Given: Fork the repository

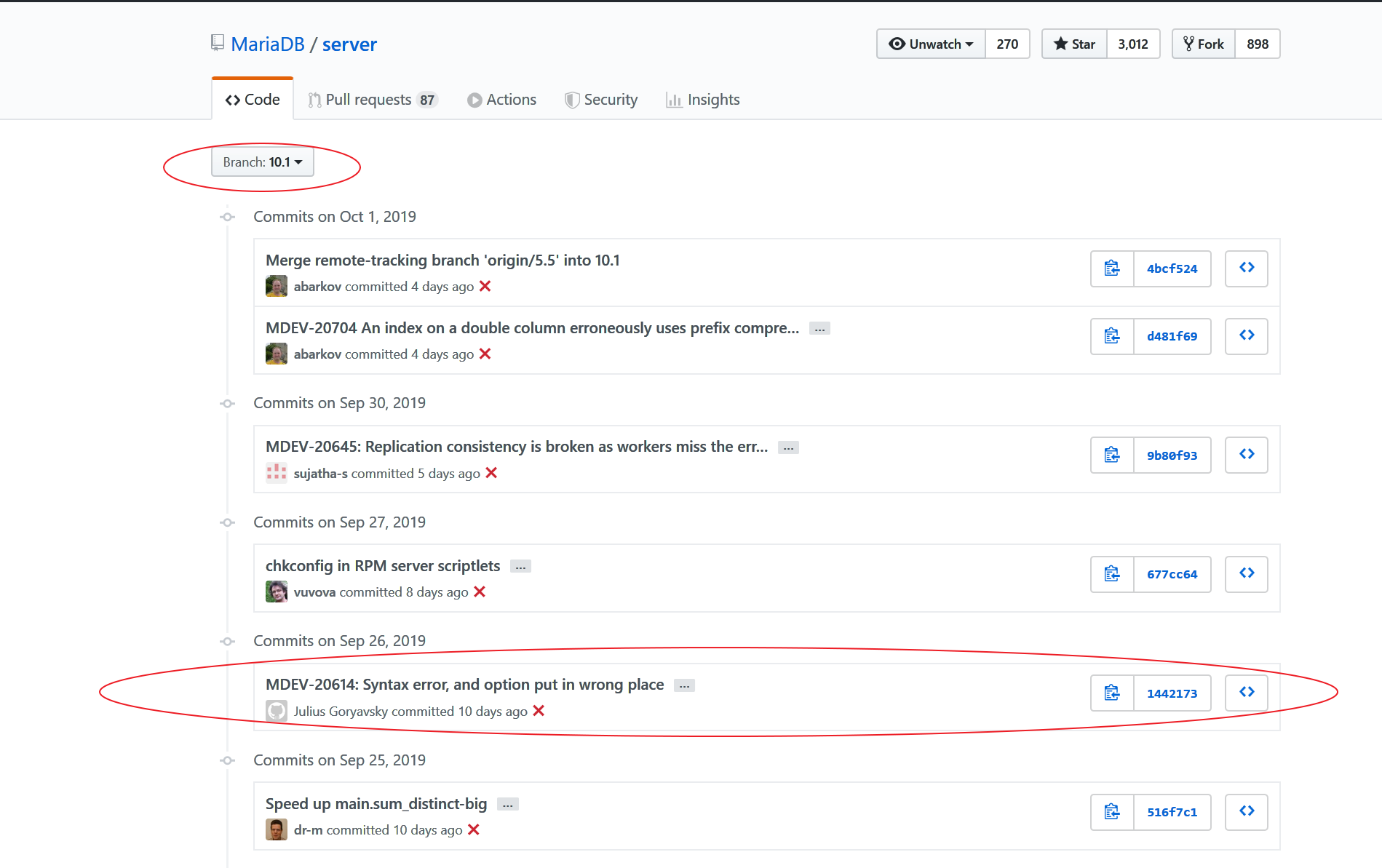Looking at the screenshot, I should (1204, 44).
